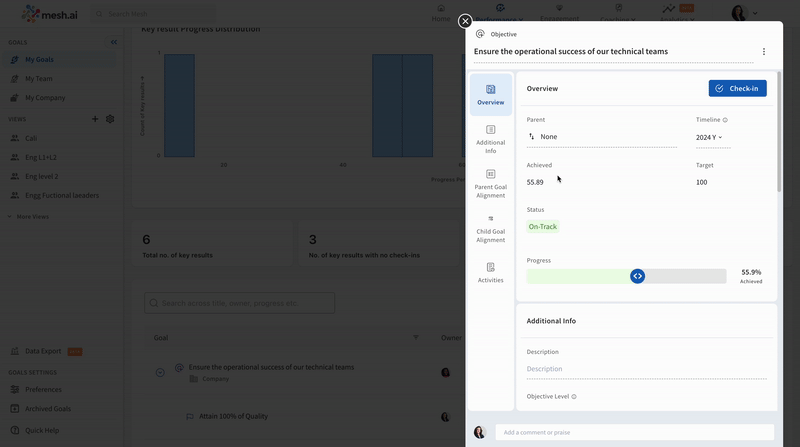Open the Child Goal Alignment tab
Viewport: 800px width, 447px height.
click(x=490, y=228)
